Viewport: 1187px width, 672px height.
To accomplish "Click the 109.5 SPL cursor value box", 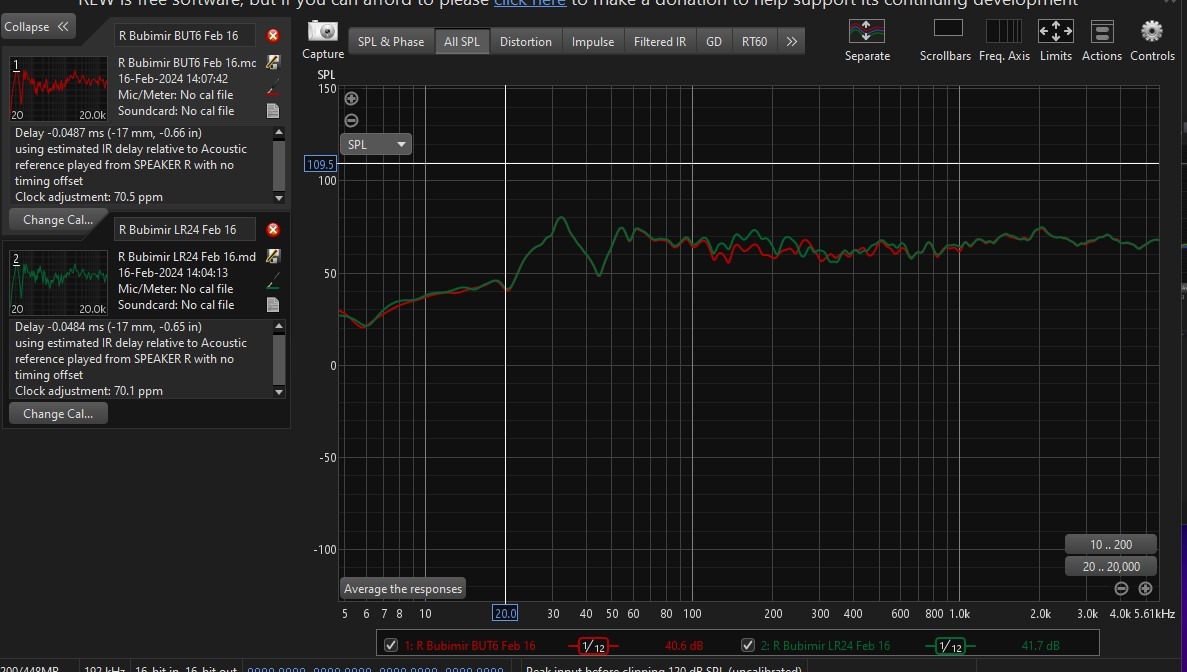I will pyautogui.click(x=320, y=163).
